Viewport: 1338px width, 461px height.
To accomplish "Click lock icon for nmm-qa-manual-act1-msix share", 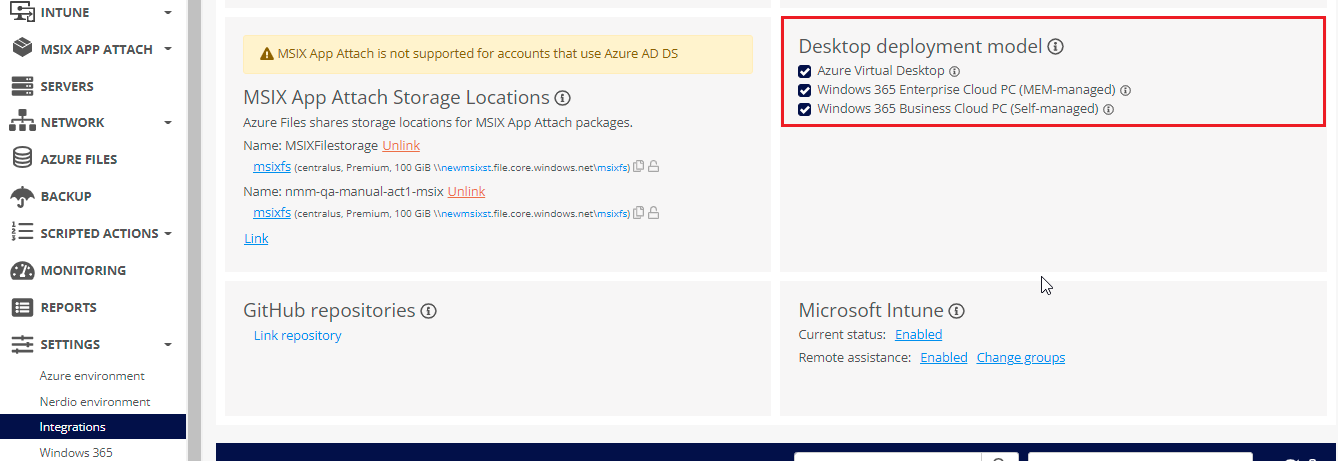I will [654, 213].
